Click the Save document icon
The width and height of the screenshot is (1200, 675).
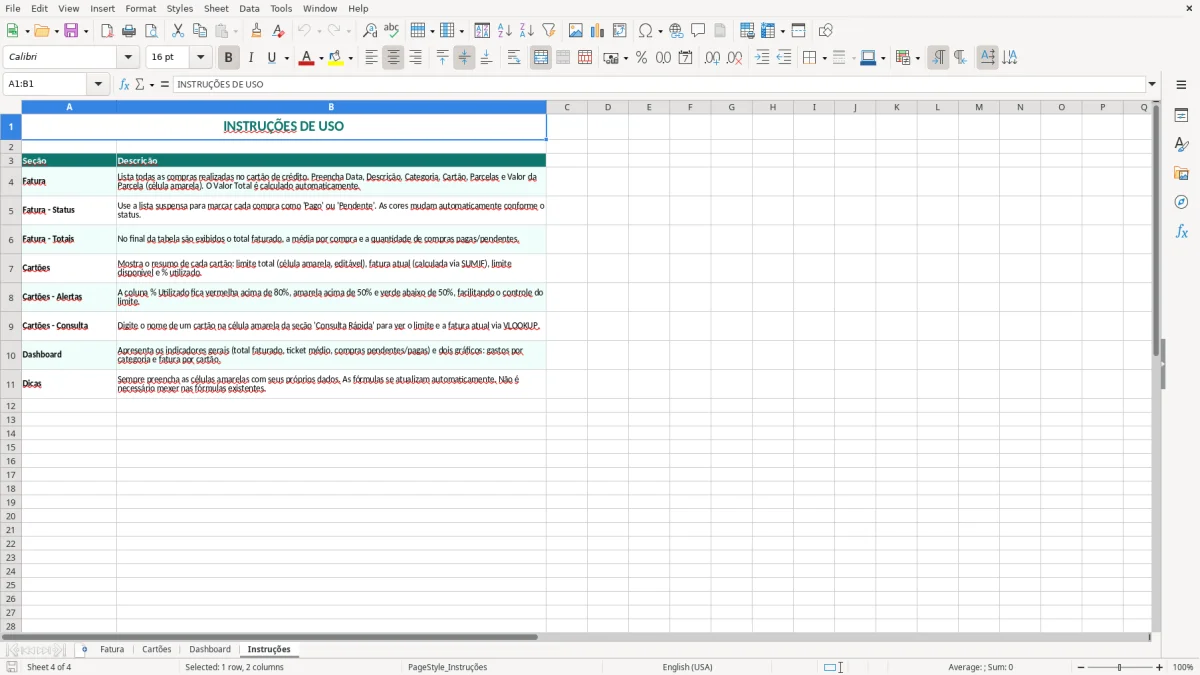(x=71, y=31)
